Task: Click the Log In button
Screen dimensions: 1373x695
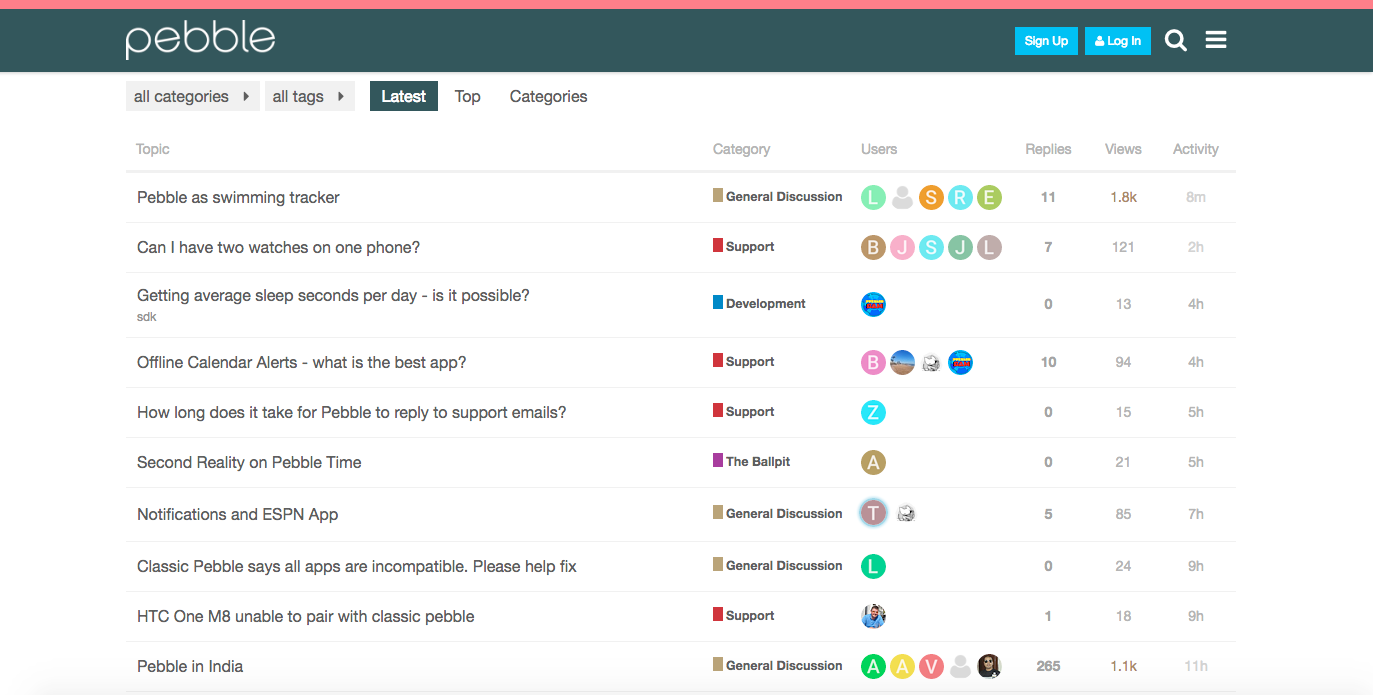Action: 1118,41
